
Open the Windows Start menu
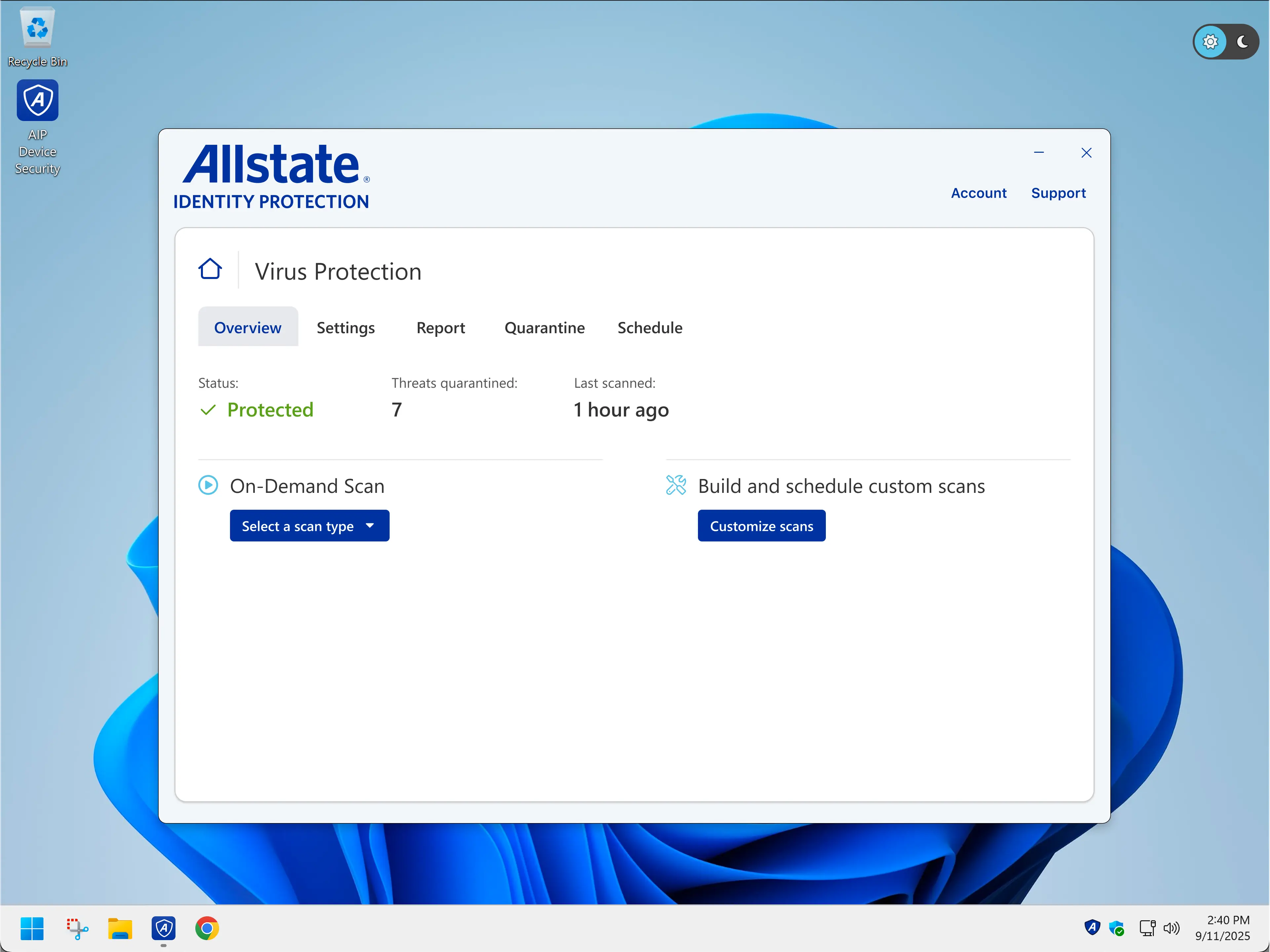click(32, 929)
